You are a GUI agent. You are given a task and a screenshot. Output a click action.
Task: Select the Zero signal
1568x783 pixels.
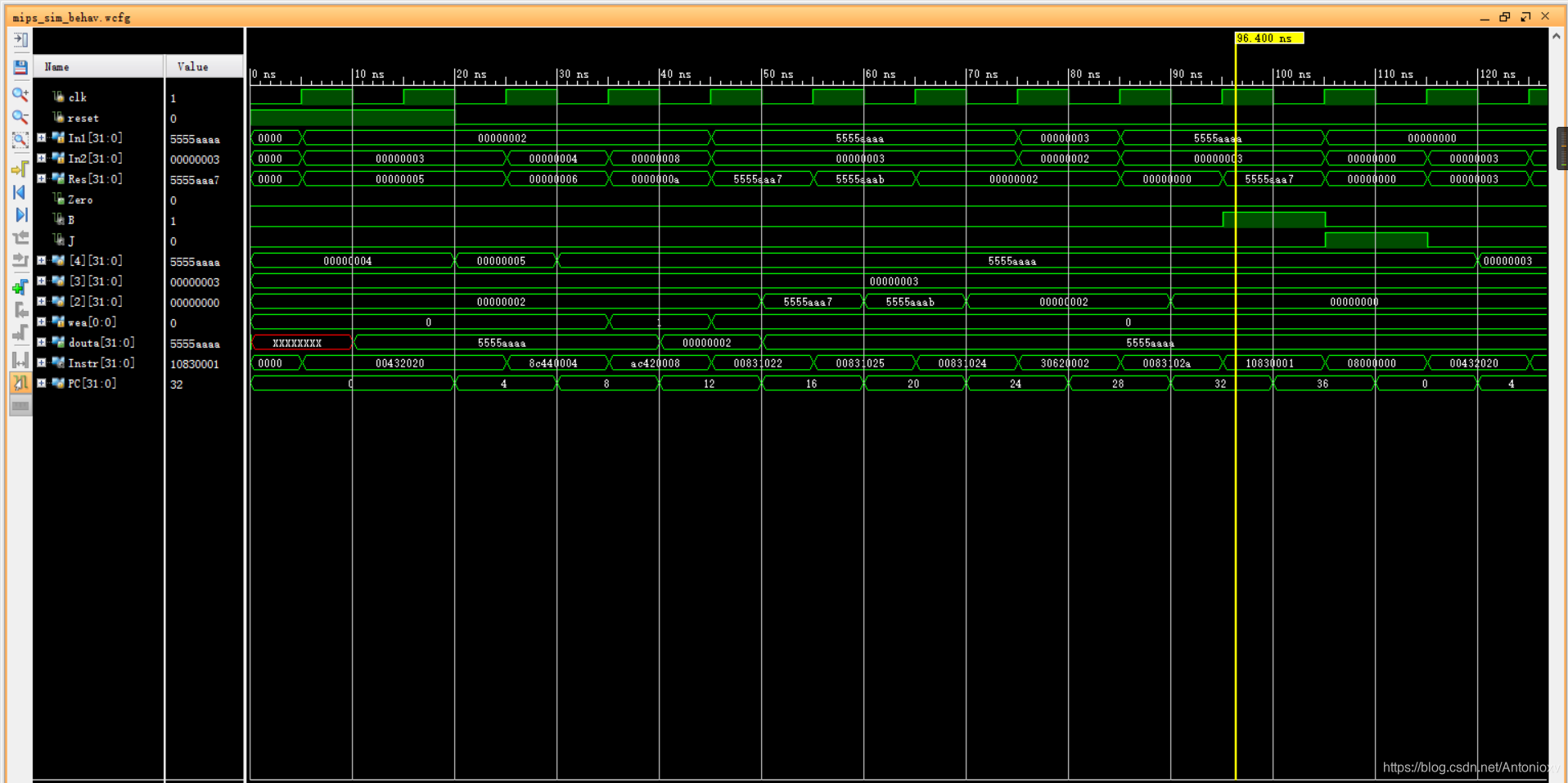[x=80, y=200]
